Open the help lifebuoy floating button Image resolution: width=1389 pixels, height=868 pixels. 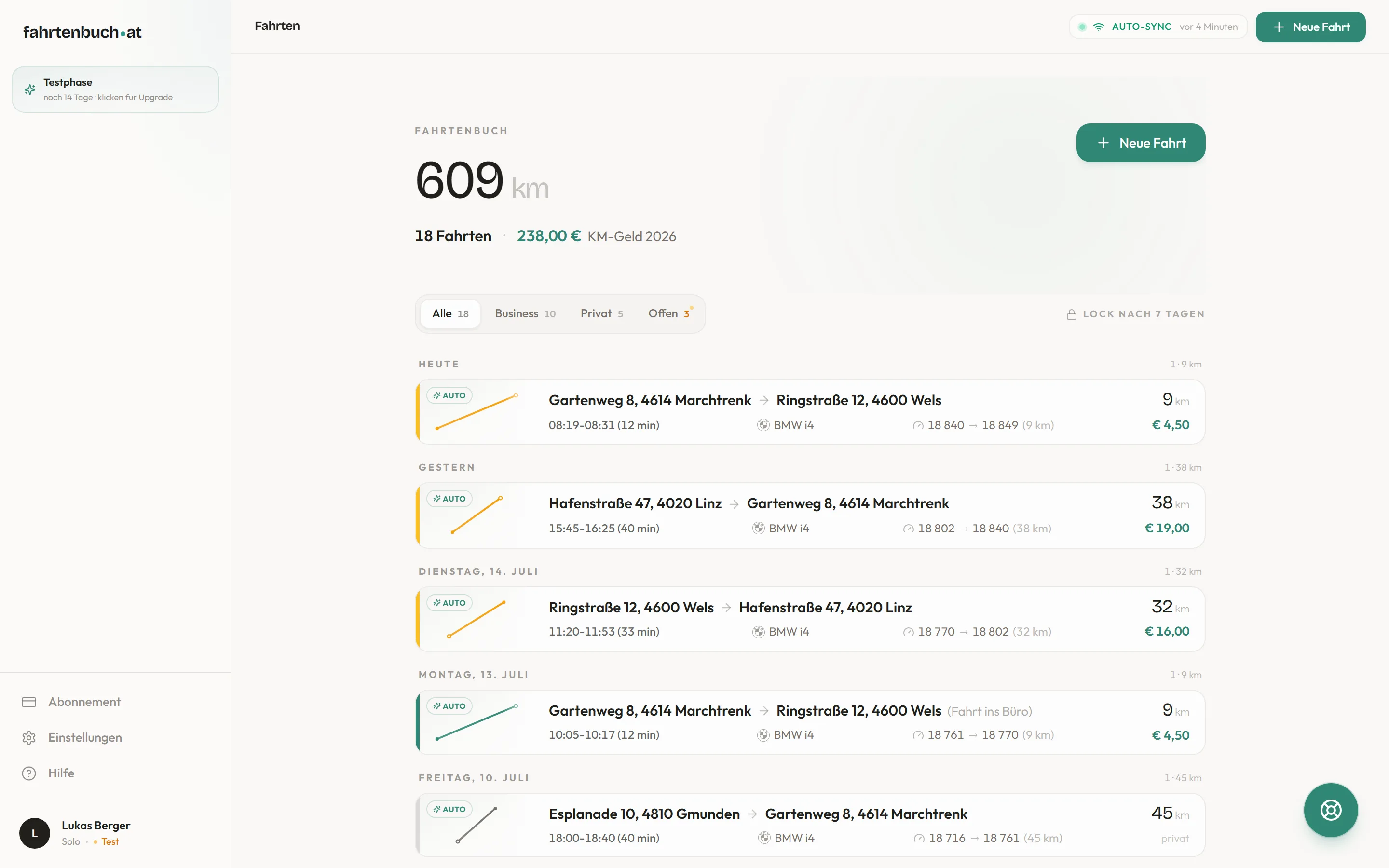pyautogui.click(x=1330, y=810)
